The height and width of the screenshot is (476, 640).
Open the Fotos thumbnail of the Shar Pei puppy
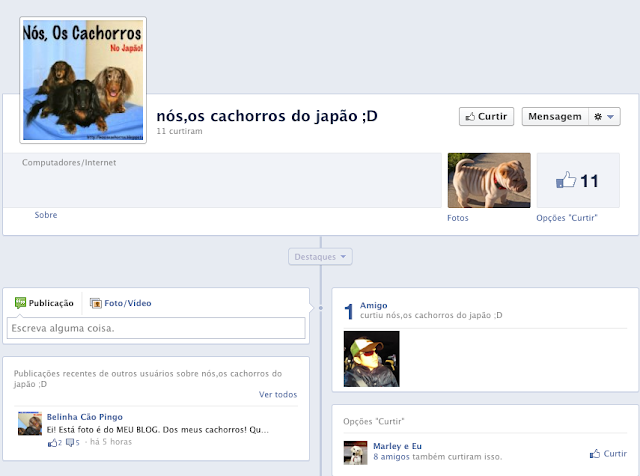click(x=489, y=180)
